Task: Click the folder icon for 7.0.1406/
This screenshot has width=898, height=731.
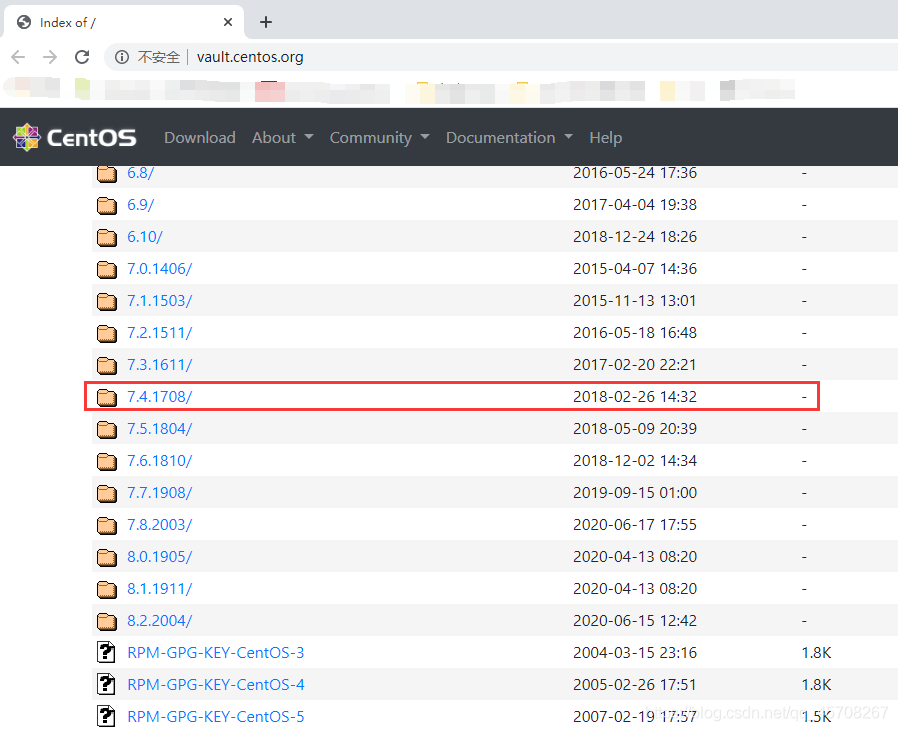Action: (107, 269)
